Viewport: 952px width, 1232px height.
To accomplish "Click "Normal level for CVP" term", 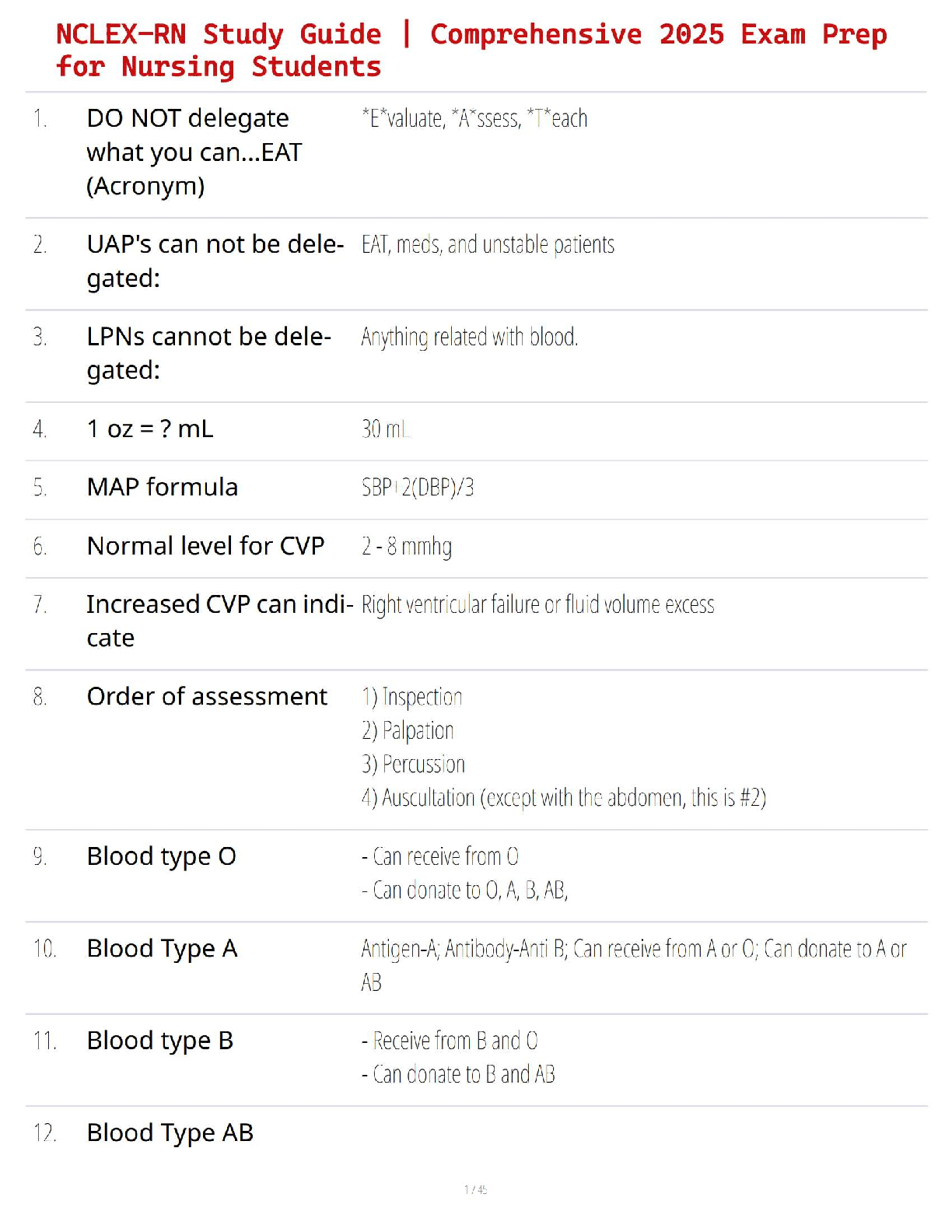I will pyautogui.click(x=205, y=546).
